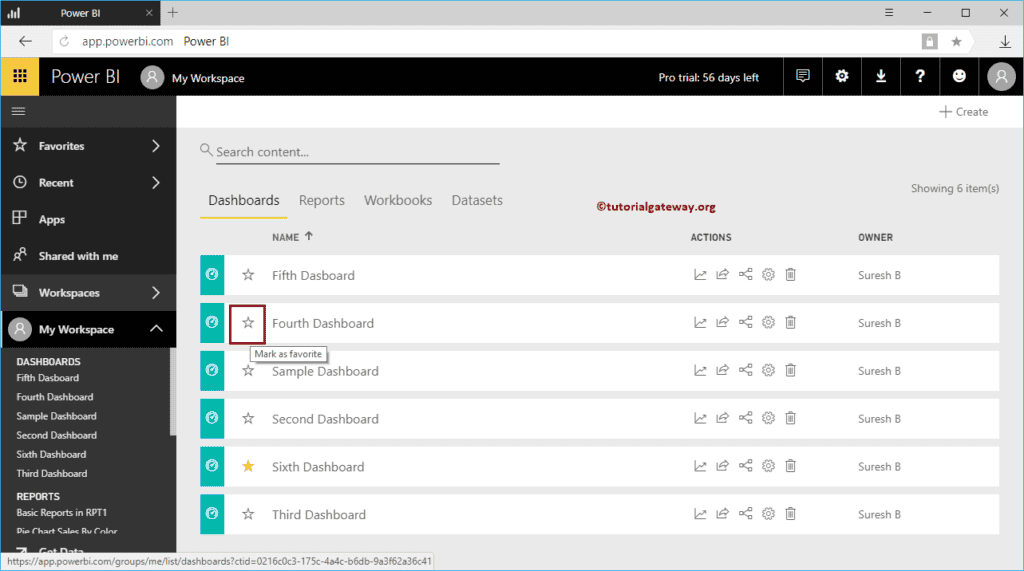The image size is (1024, 571).
Task: Collapse navigation pane with hamburger icon
Action: click(x=18, y=111)
